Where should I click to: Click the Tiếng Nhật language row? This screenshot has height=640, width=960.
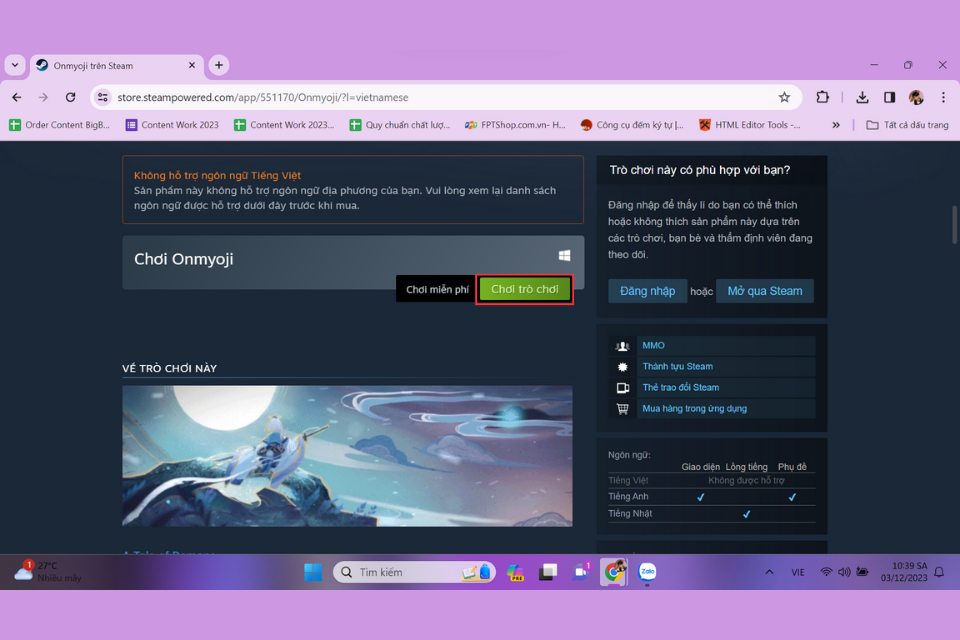711,514
